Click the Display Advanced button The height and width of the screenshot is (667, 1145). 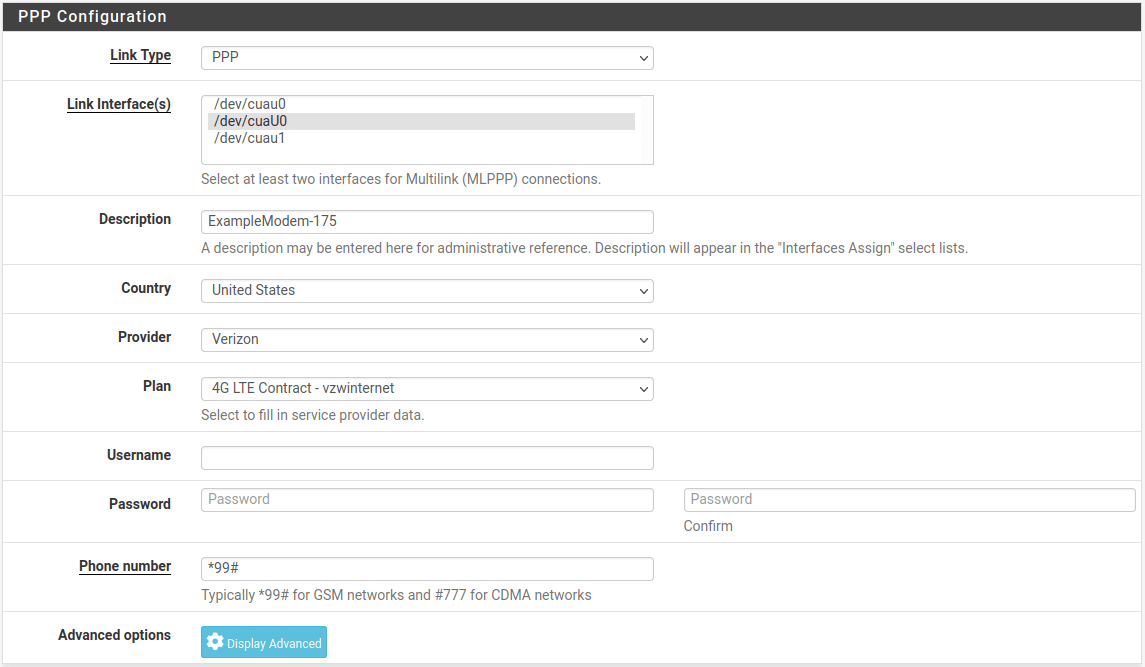pos(263,641)
